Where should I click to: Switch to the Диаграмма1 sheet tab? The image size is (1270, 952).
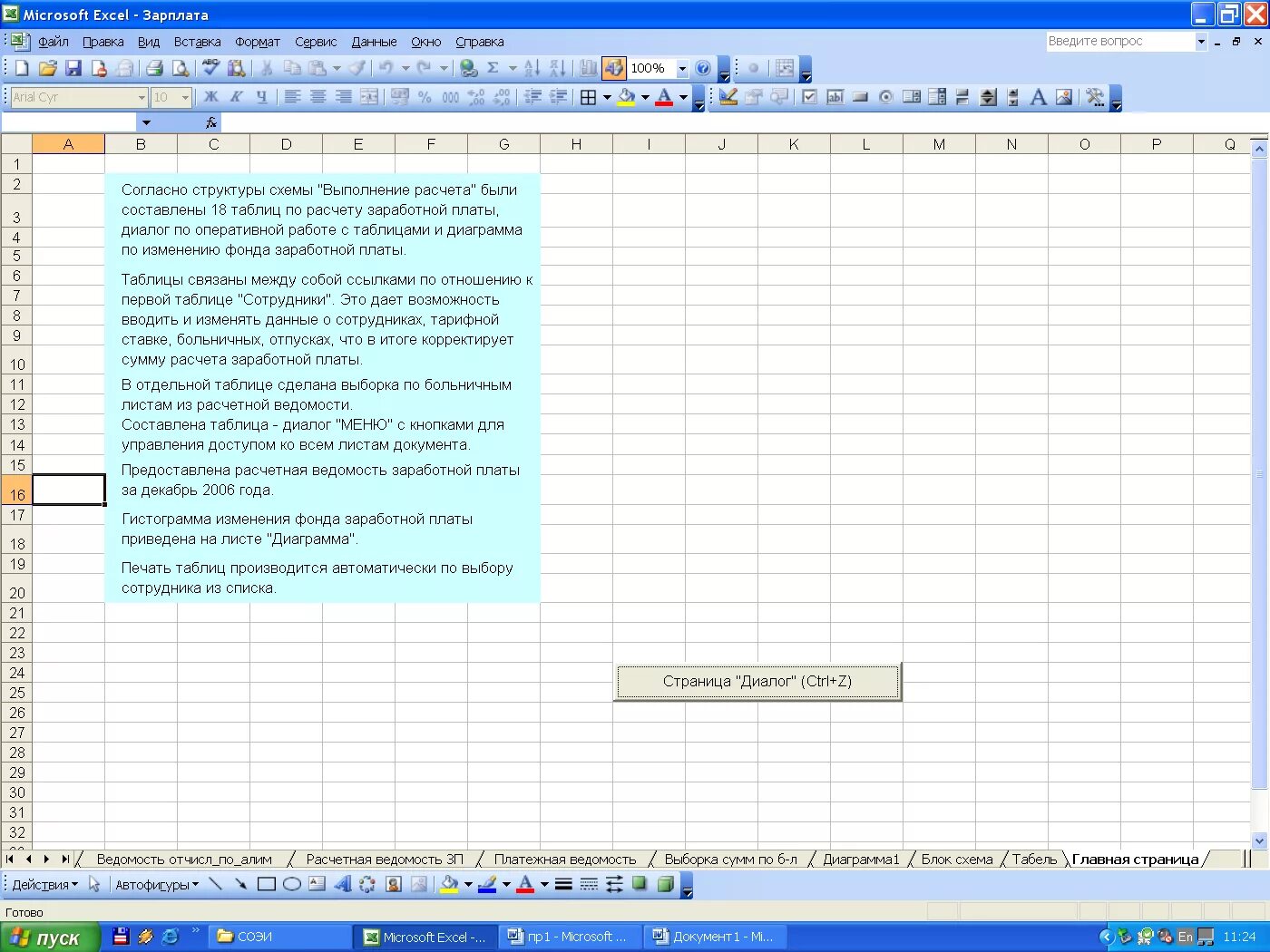pos(861,859)
